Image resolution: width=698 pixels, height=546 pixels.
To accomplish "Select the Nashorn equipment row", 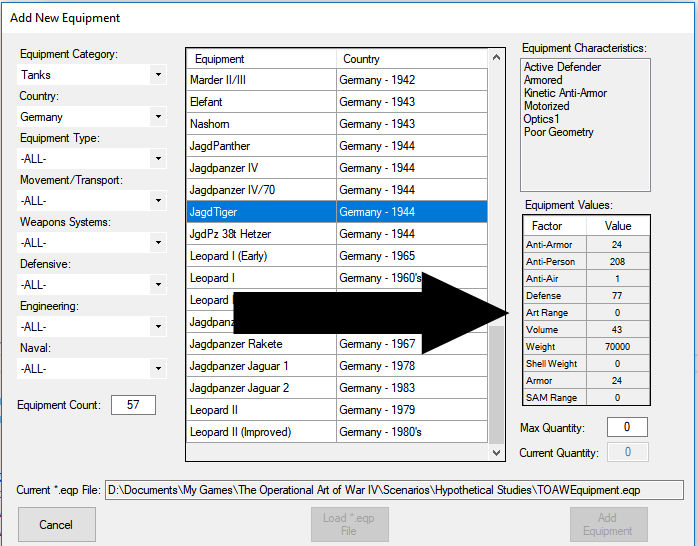I will (x=337, y=124).
